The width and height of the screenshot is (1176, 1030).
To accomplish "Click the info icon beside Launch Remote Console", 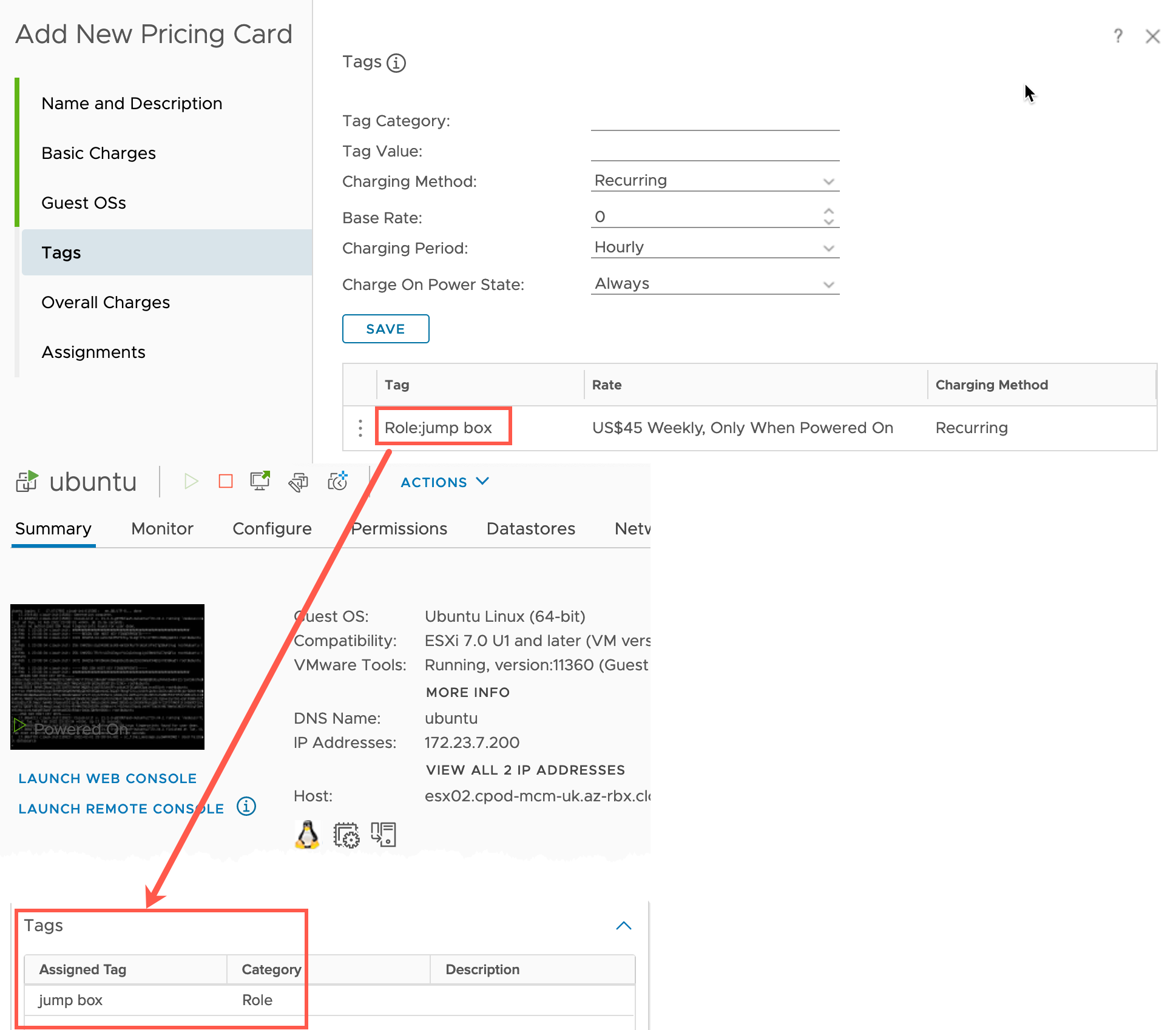I will coord(246,807).
